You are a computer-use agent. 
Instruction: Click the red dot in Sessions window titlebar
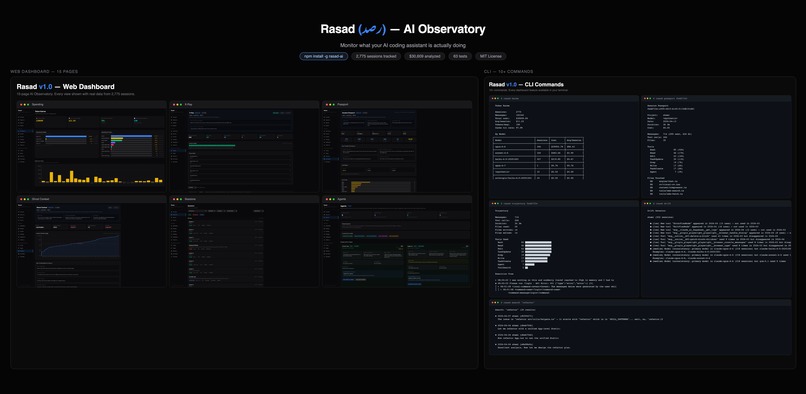[174, 199]
